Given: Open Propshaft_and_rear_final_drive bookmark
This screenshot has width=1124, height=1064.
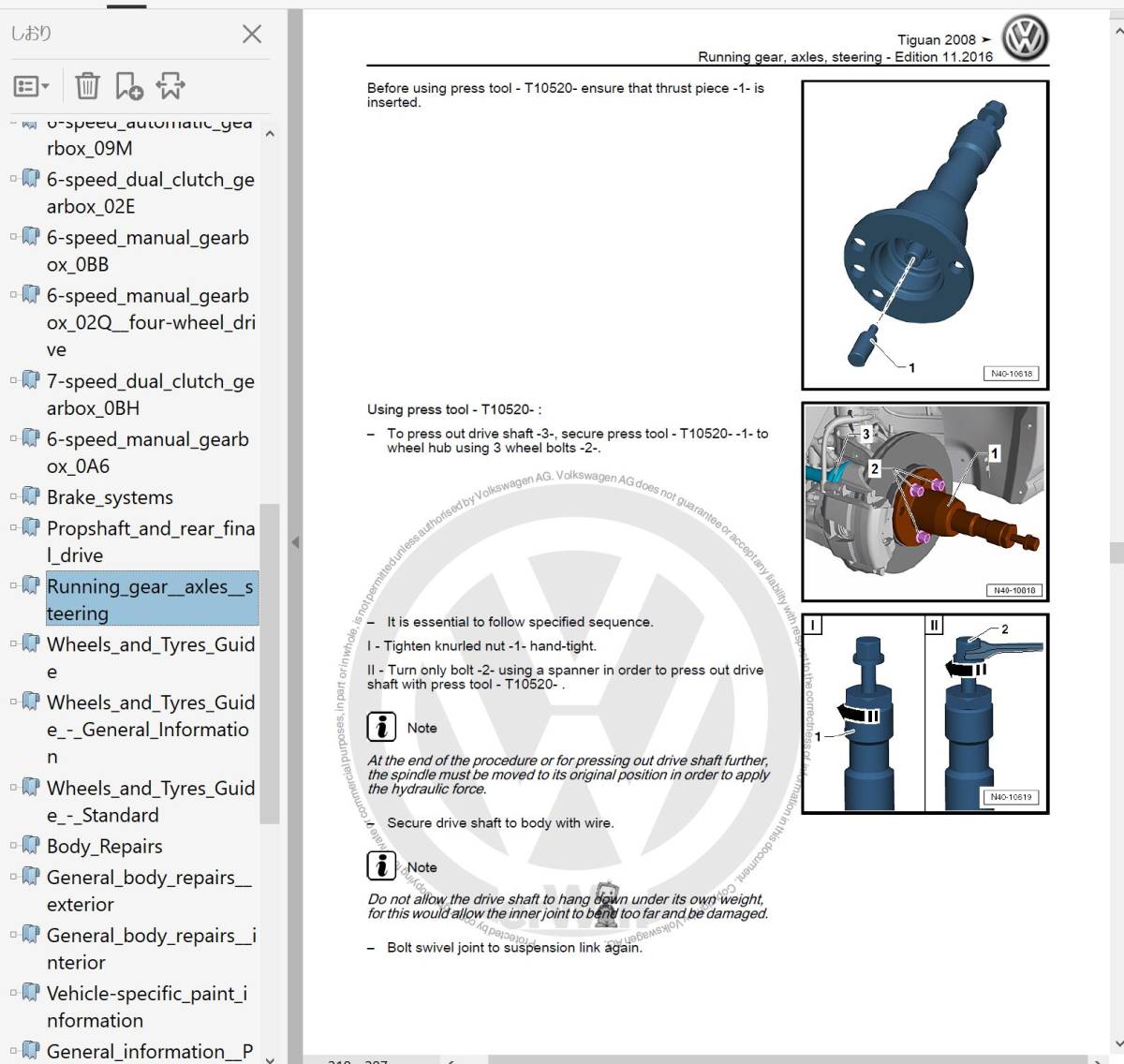Looking at the screenshot, I should [151, 541].
